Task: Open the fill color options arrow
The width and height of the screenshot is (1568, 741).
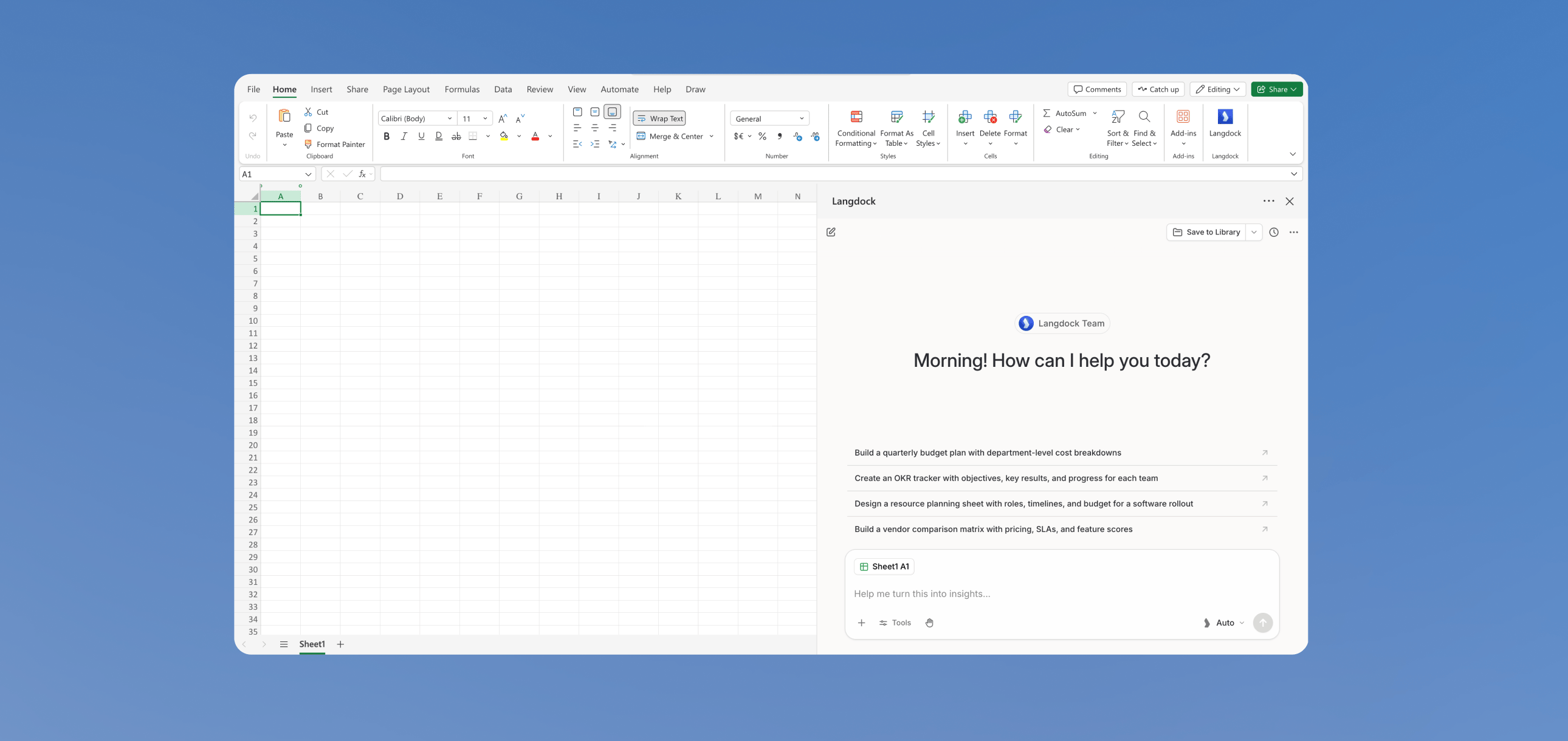Action: 518,136
